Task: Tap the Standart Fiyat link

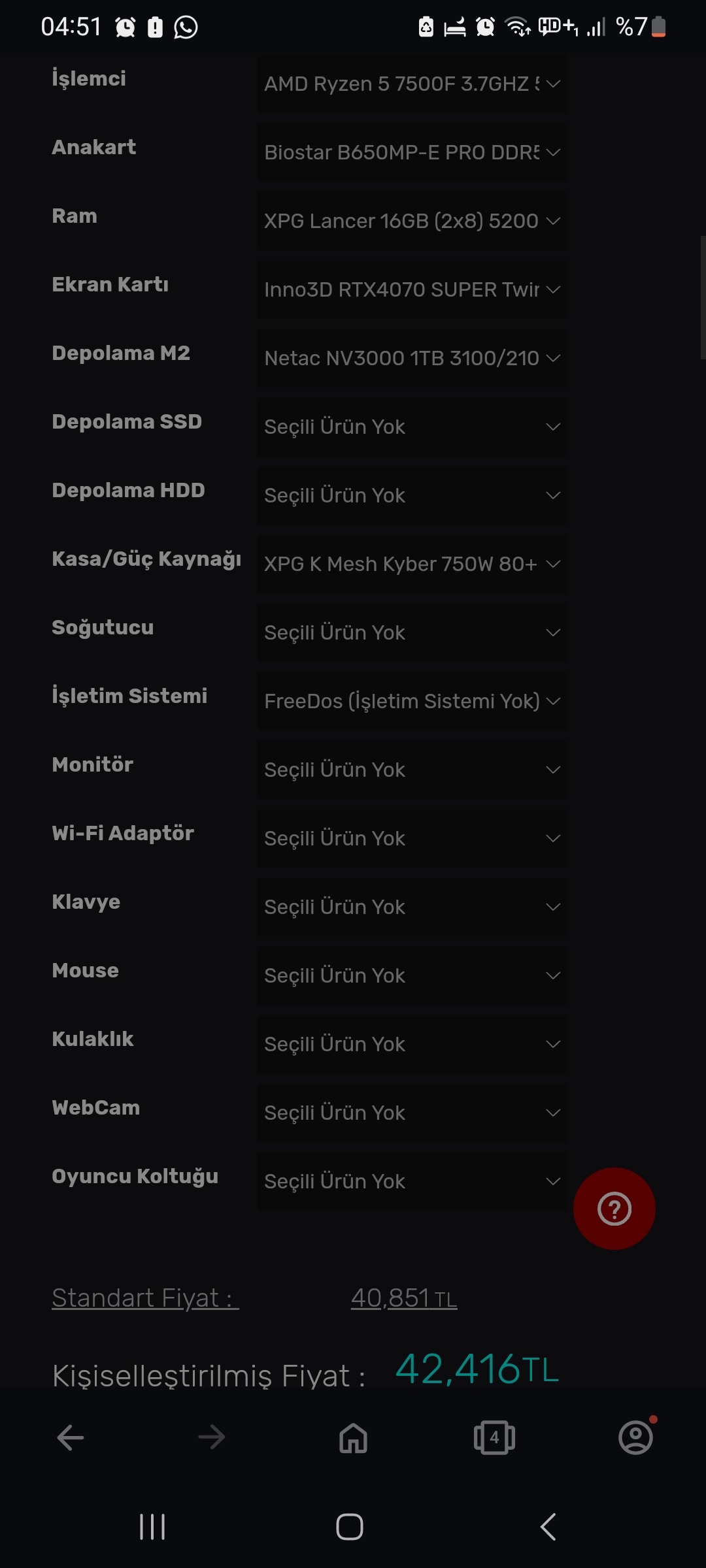Action: [x=145, y=1298]
